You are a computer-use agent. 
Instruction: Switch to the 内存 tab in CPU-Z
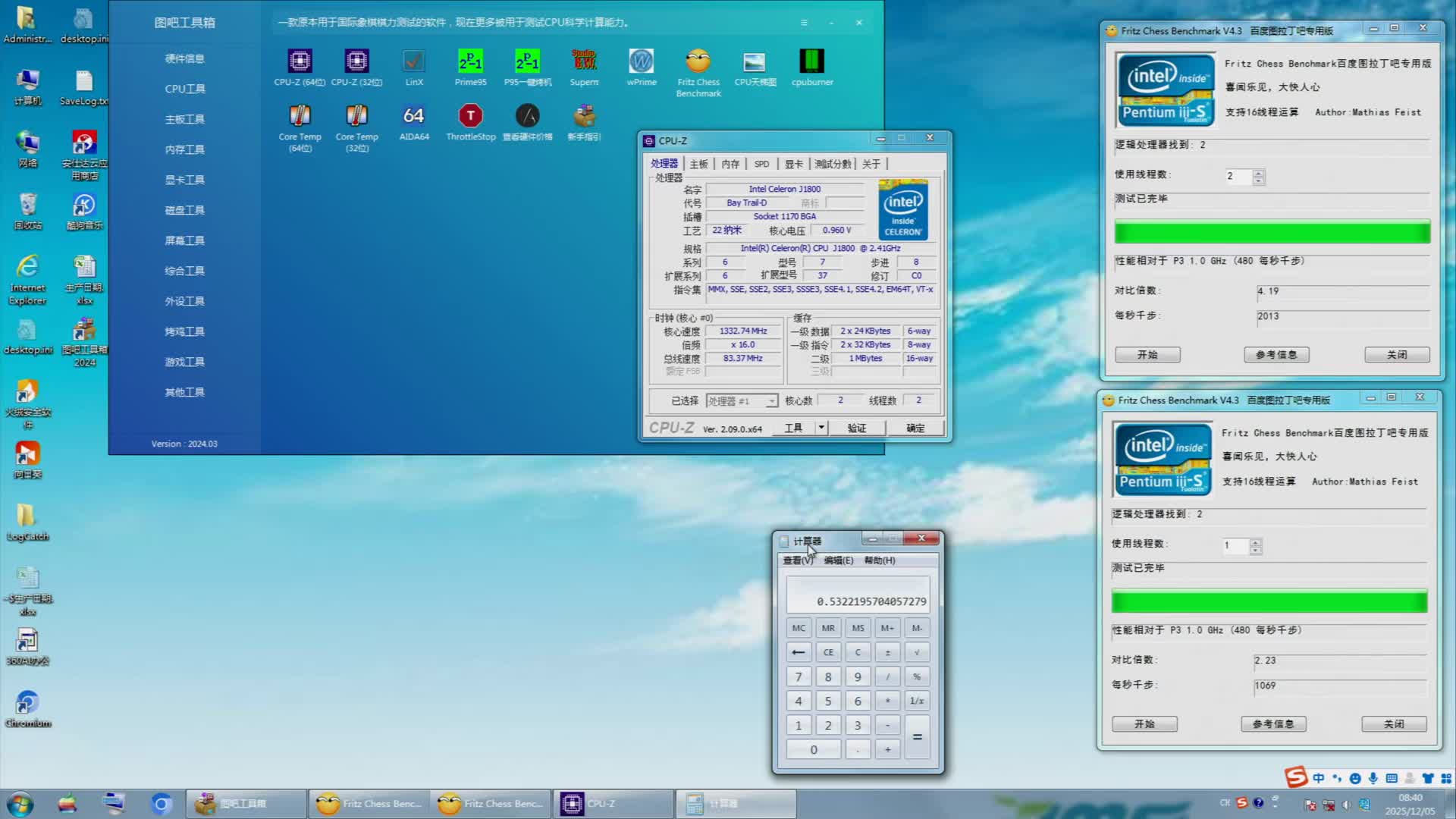(x=730, y=164)
